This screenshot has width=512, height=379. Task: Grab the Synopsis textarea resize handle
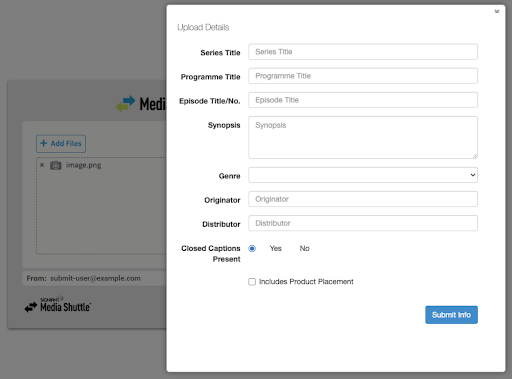(475, 156)
